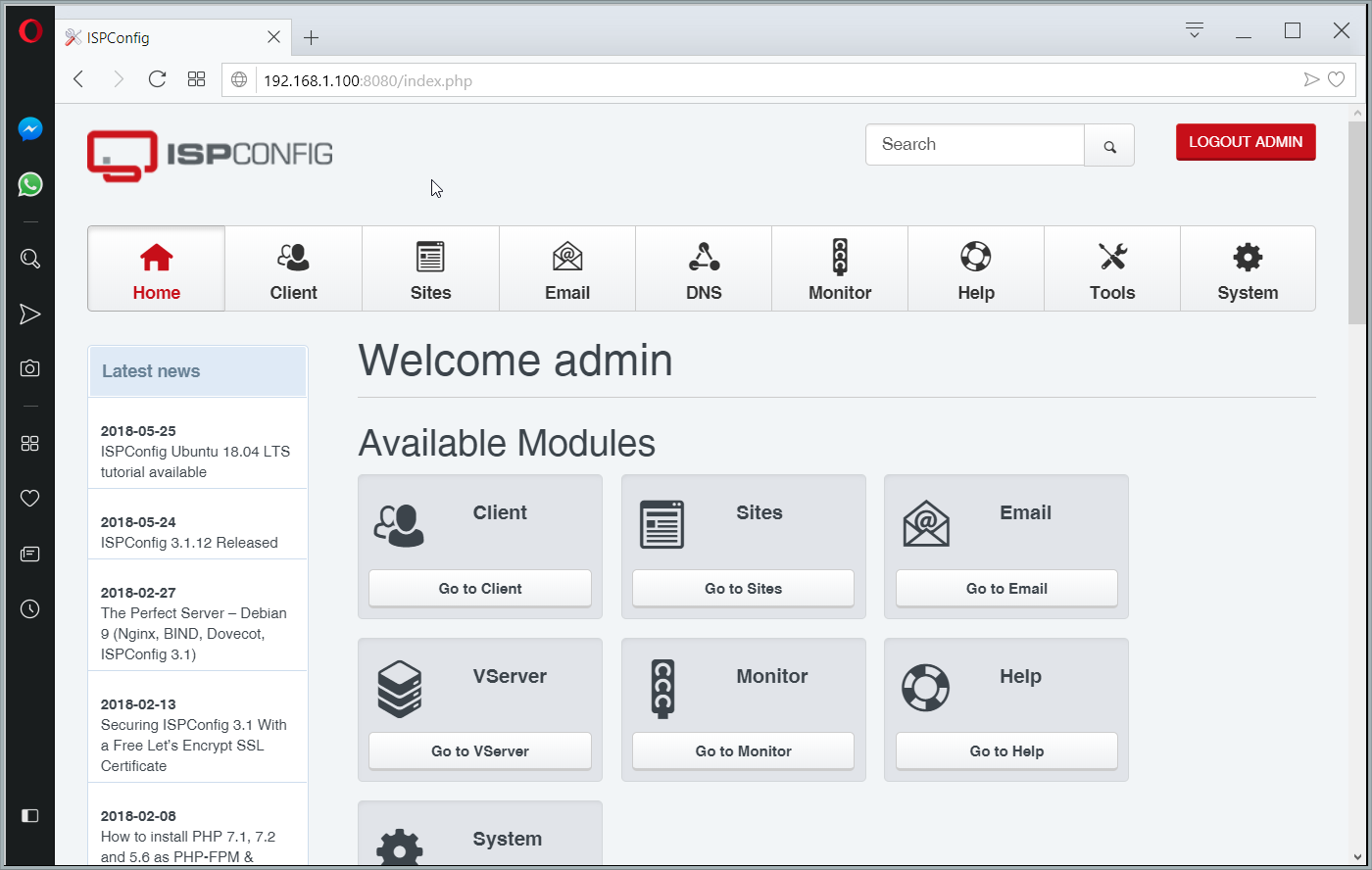Image resolution: width=1372 pixels, height=870 pixels.
Task: Open the Help navigation tab
Action: point(976,268)
